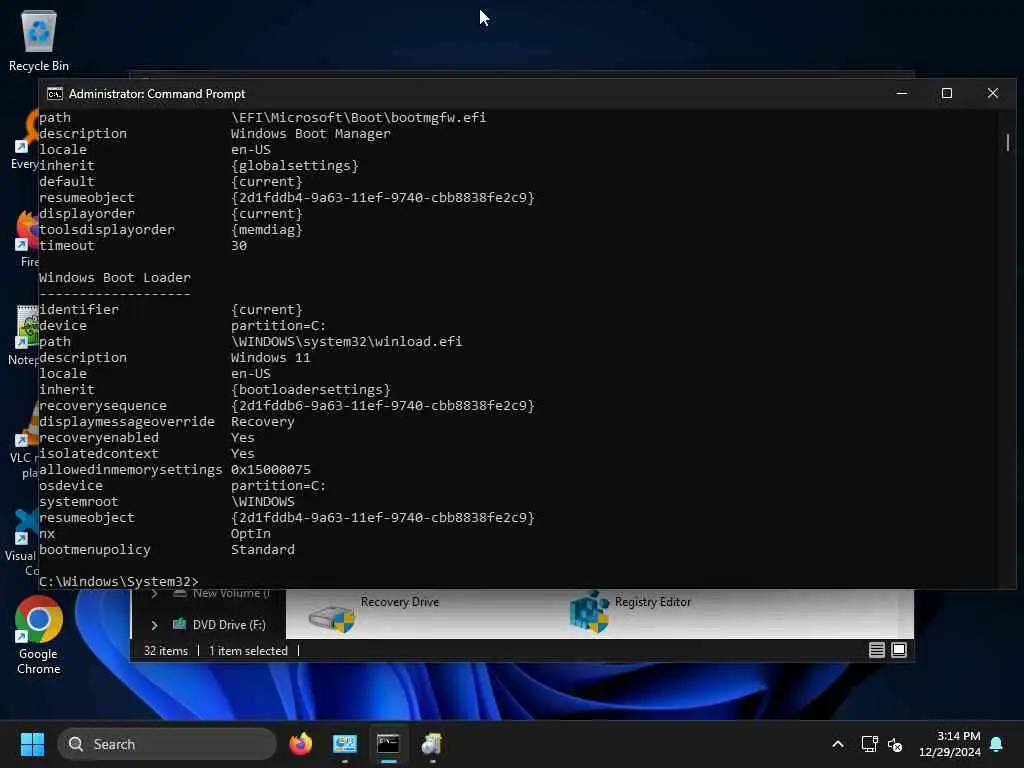Expand New Volume tree node
The image size is (1024, 768).
(154, 594)
